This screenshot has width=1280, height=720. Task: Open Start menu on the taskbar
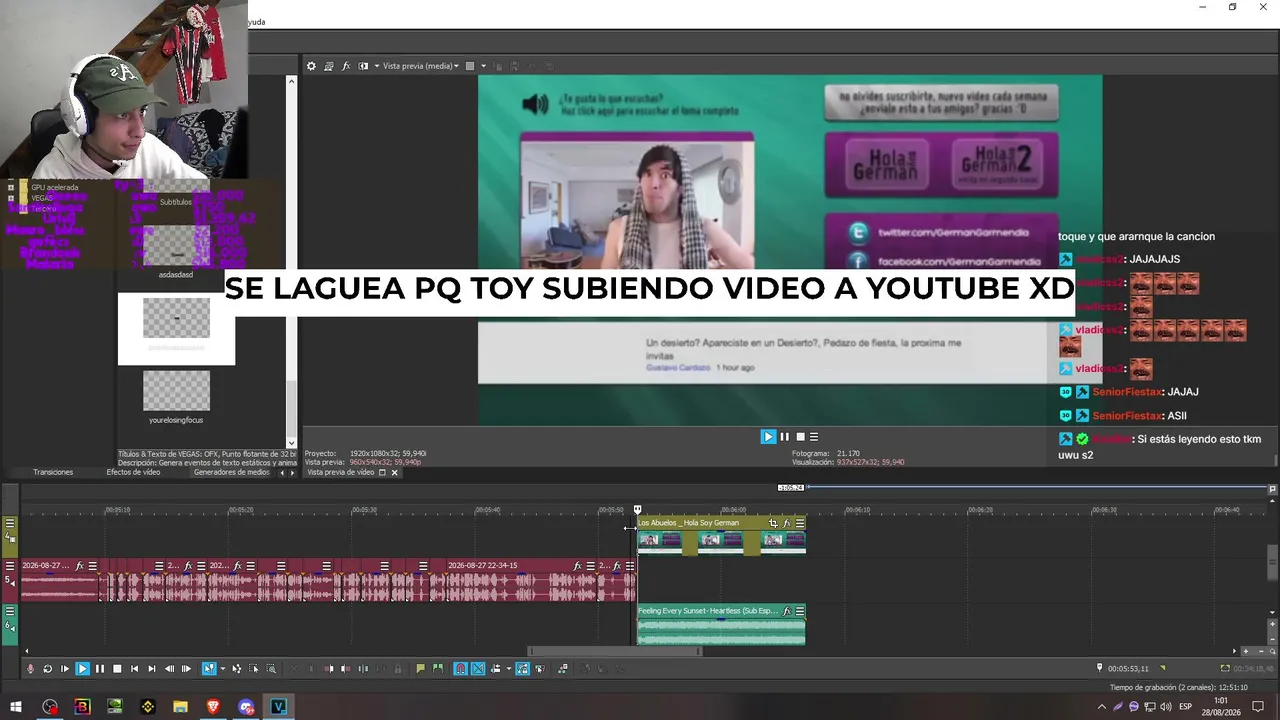(x=16, y=707)
